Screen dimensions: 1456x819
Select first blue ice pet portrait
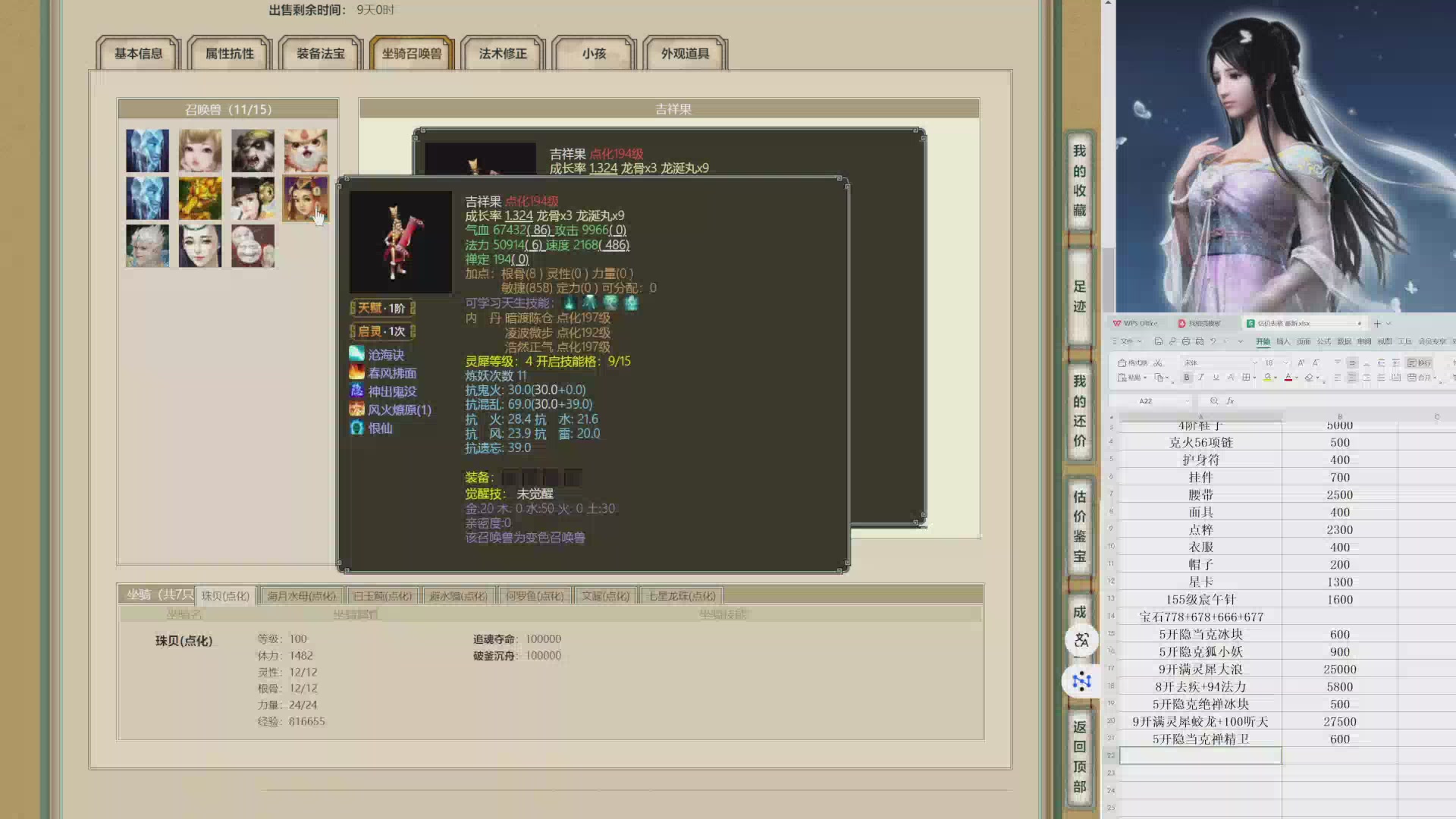147,150
